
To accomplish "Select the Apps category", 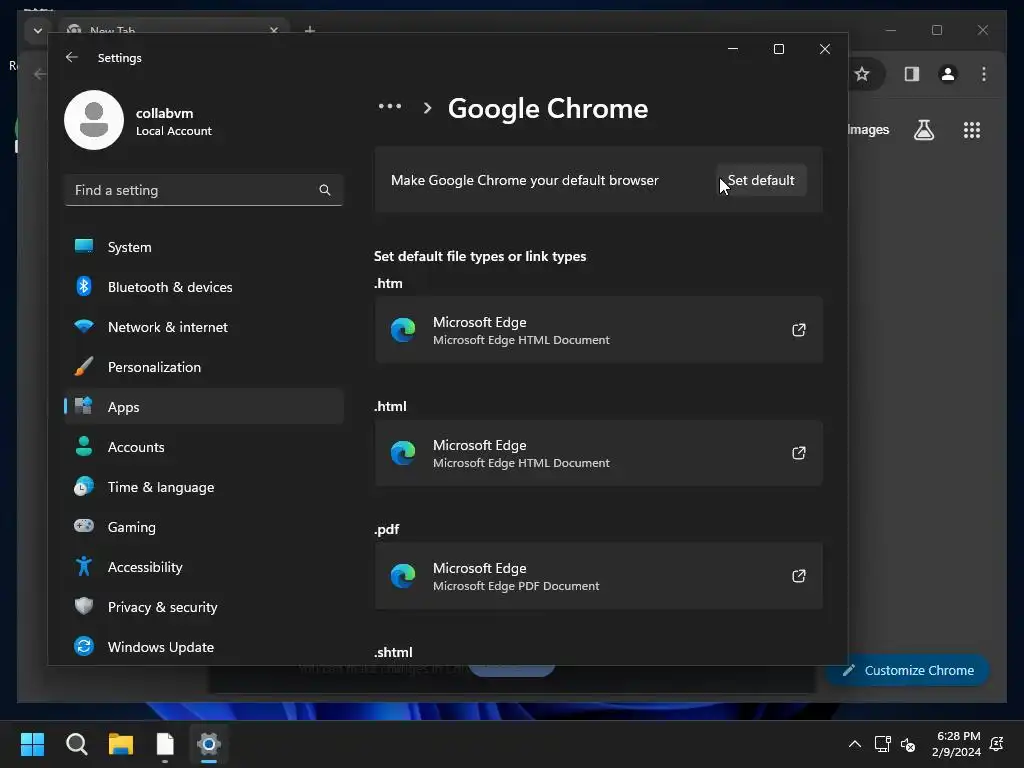I will 204,407.
